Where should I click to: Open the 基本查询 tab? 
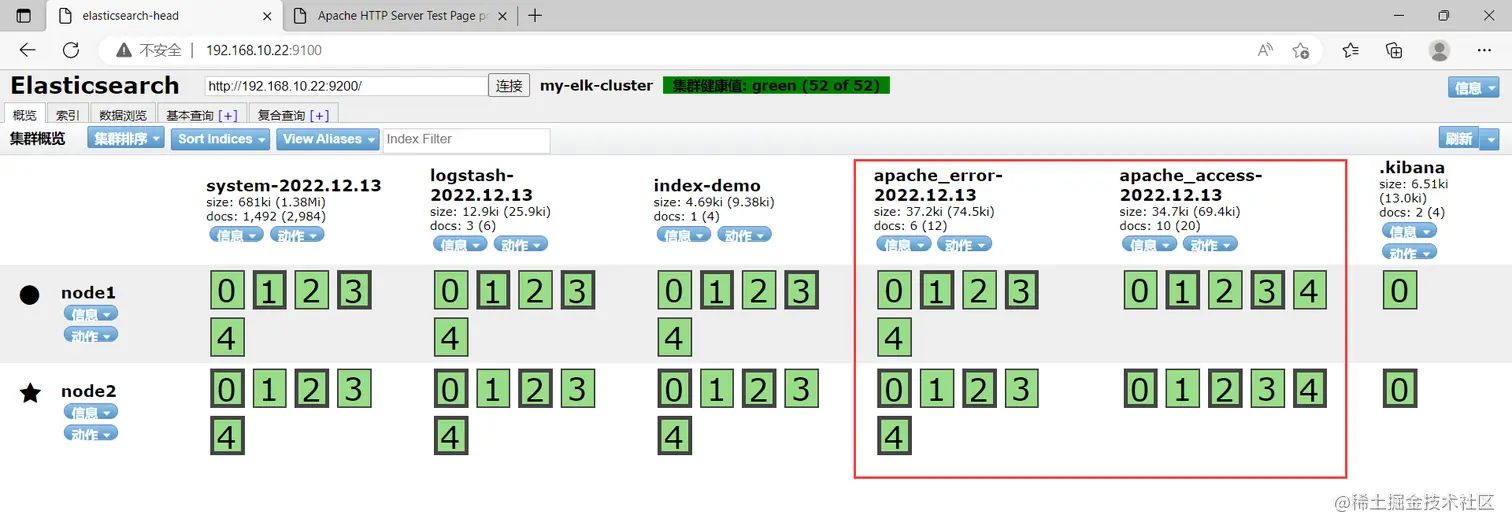pyautogui.click(x=189, y=115)
